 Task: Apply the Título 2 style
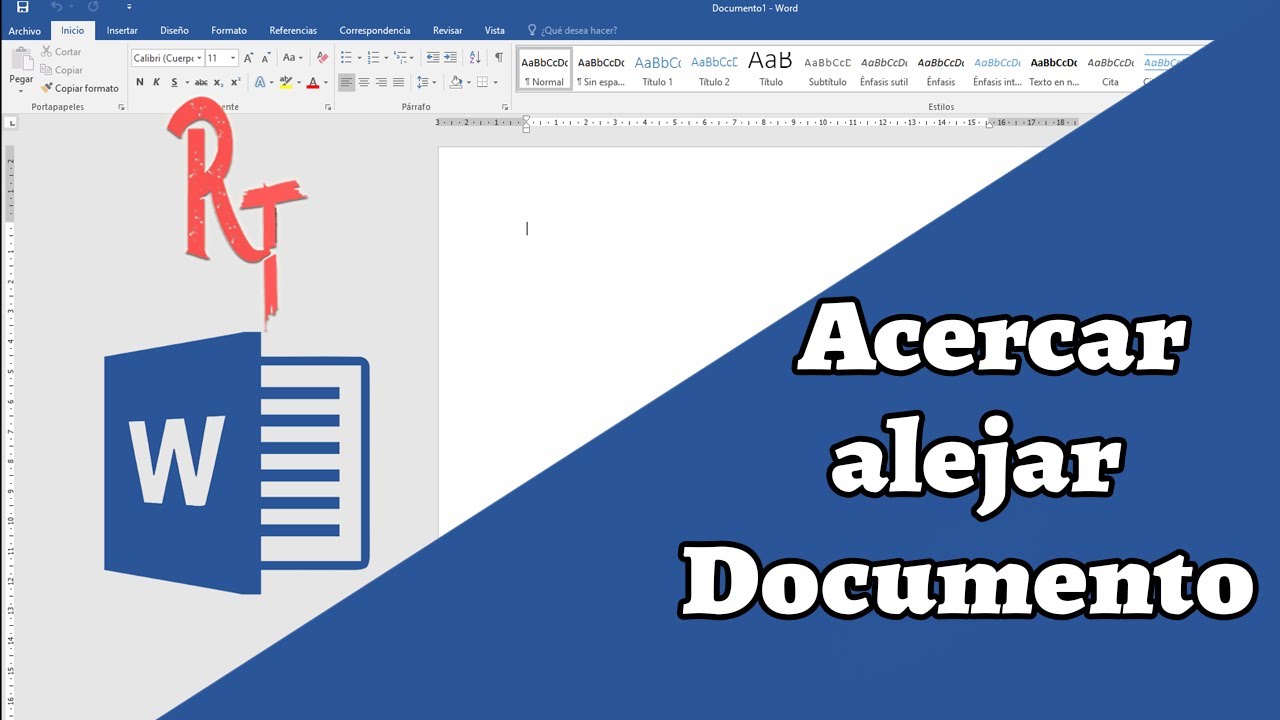click(714, 70)
